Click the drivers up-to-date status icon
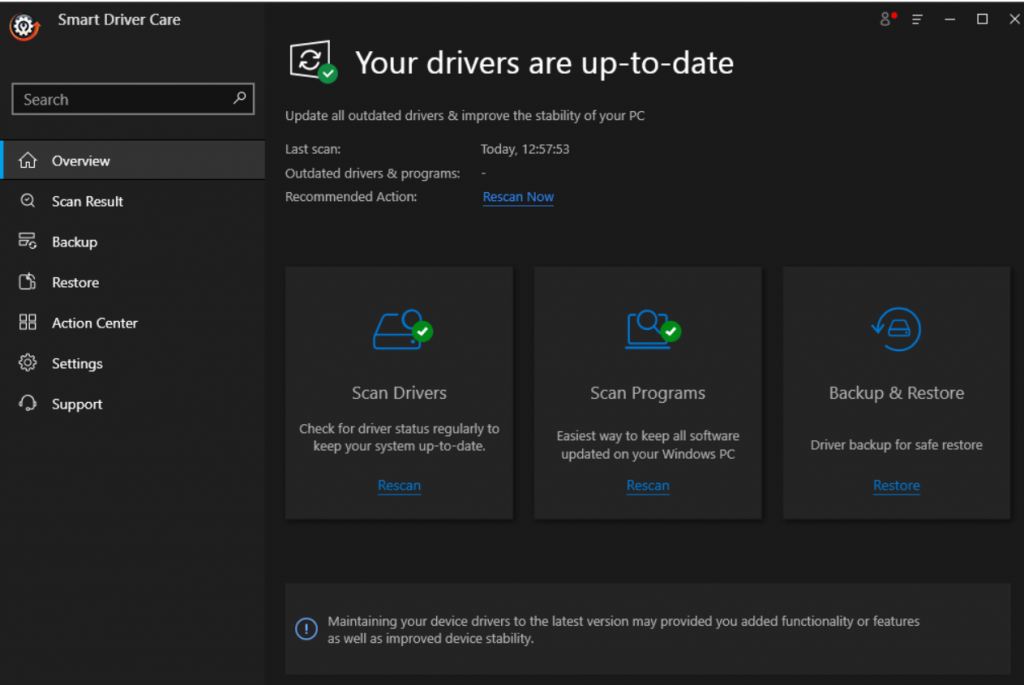This screenshot has width=1024, height=685. coord(313,62)
